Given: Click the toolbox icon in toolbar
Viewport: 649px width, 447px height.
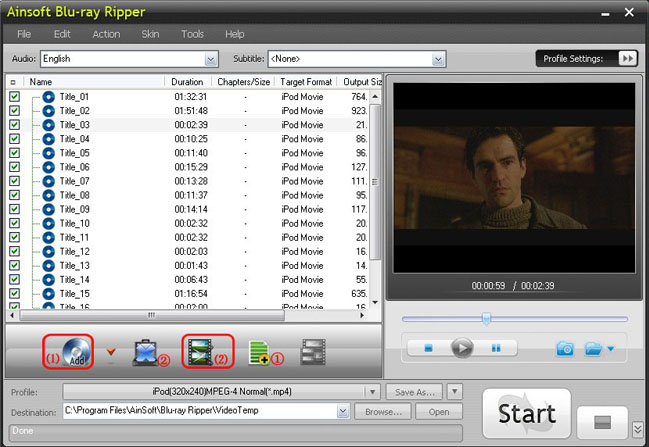Looking at the screenshot, I should point(144,351).
